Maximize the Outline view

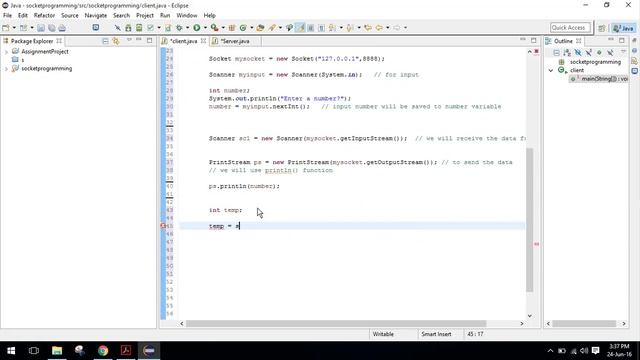[622, 40]
